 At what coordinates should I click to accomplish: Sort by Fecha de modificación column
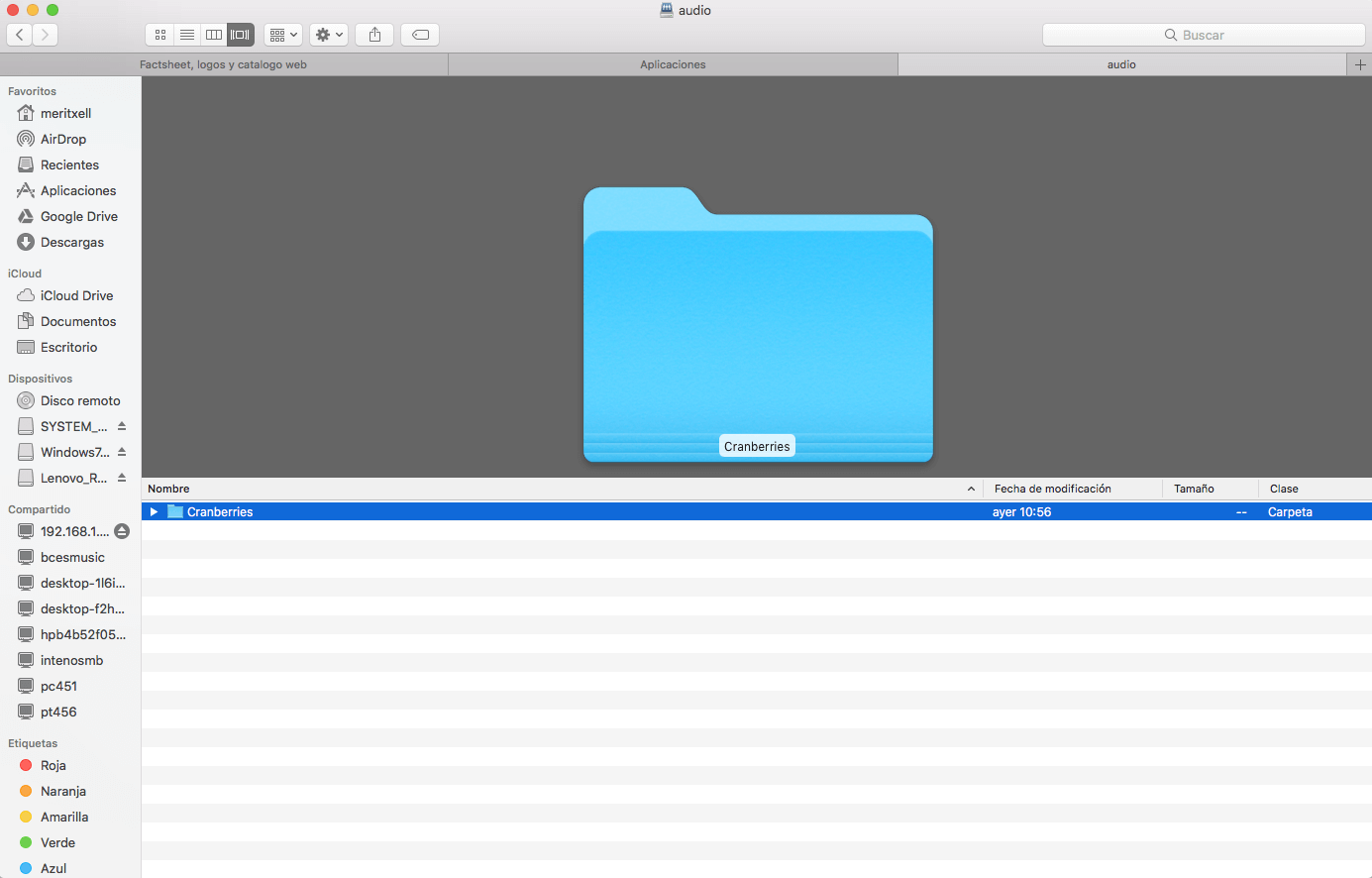click(1052, 489)
